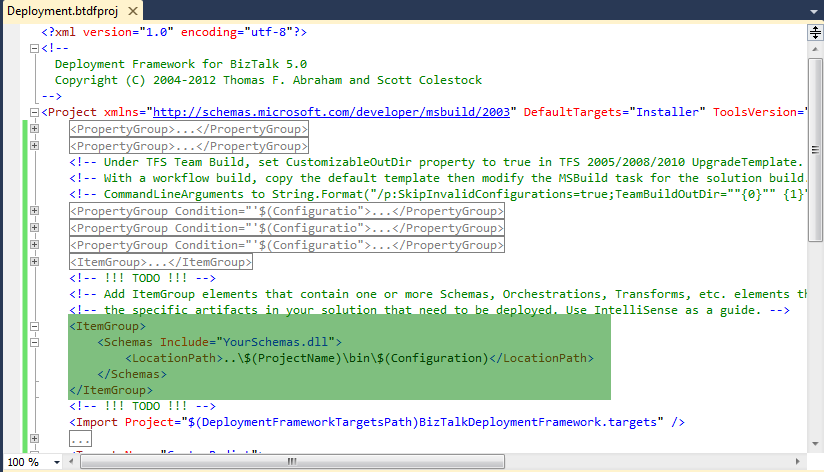This screenshot has width=824, height=472.
Task: Click the opening LocationPath tag
Action: click(174, 358)
